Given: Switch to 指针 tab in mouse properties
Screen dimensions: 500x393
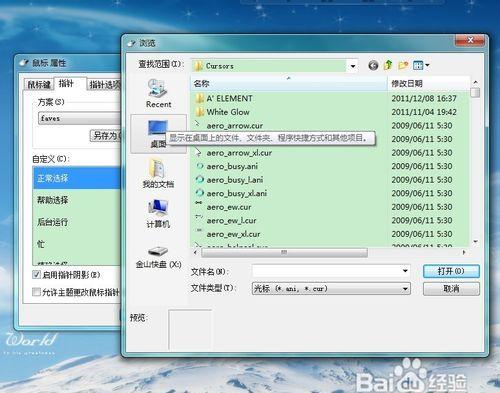Looking at the screenshot, I should 66,83.
